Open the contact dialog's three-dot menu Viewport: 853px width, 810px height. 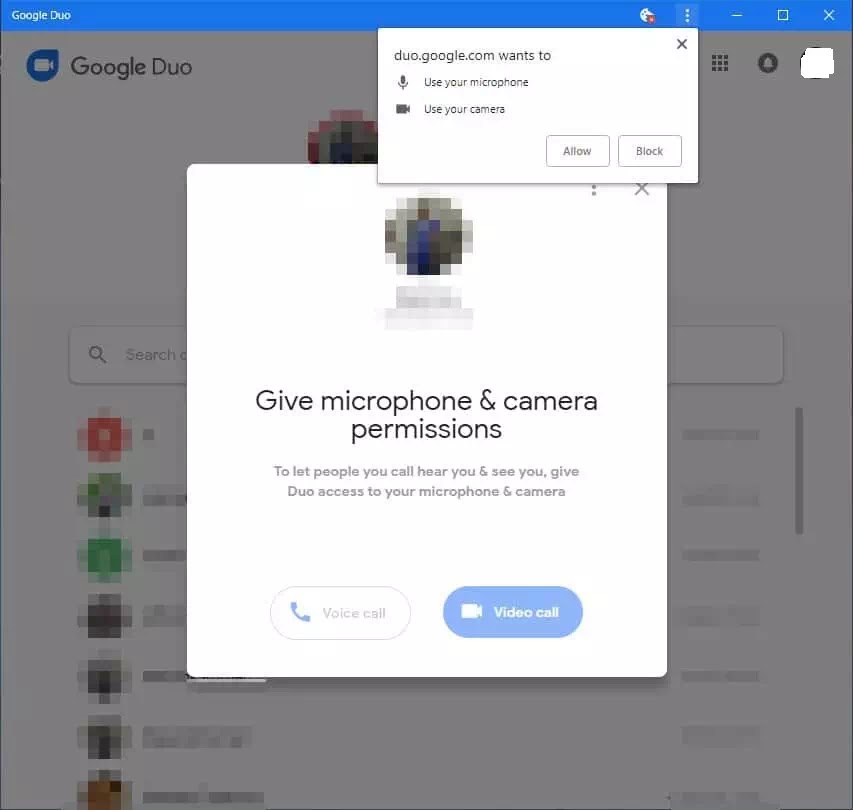tap(594, 190)
